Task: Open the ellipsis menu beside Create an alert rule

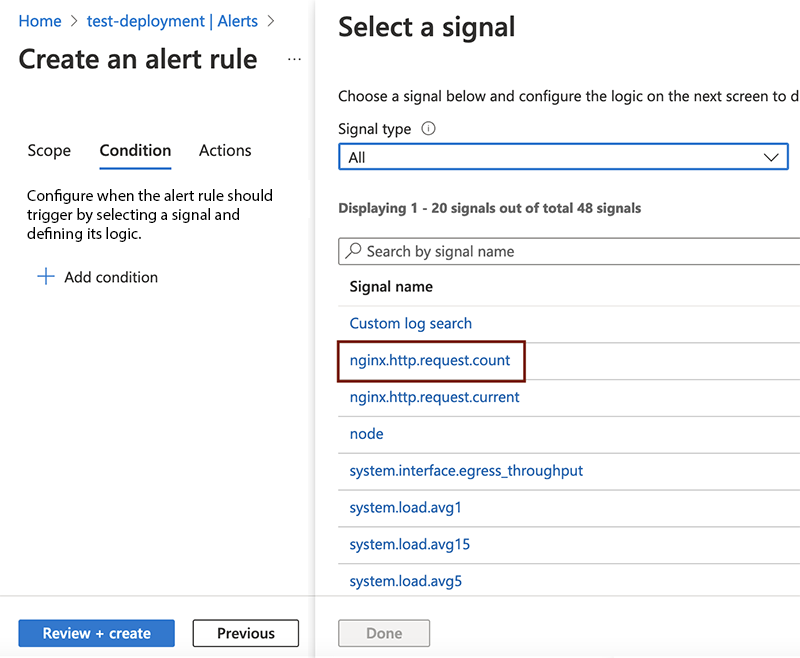Action: coord(294,60)
